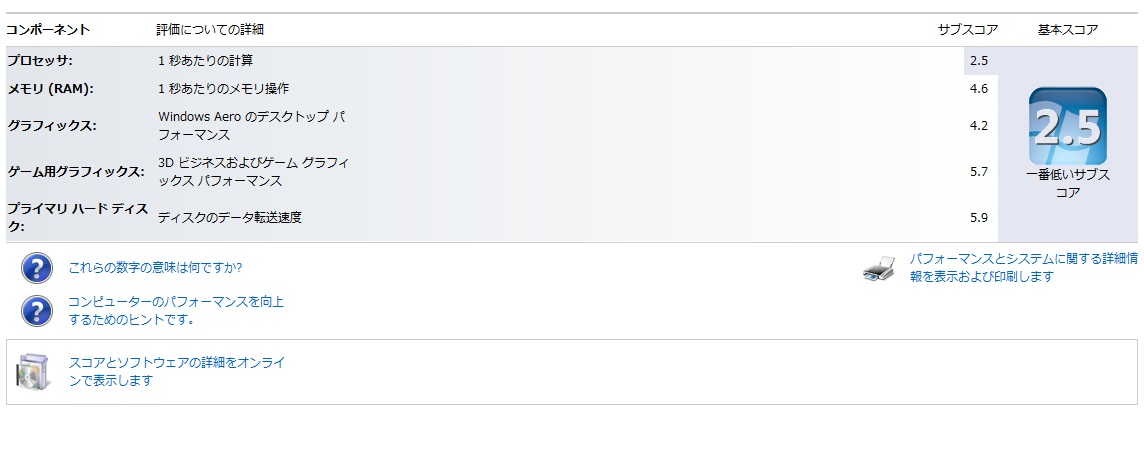Click the 基本スコア column header

click(1068, 30)
